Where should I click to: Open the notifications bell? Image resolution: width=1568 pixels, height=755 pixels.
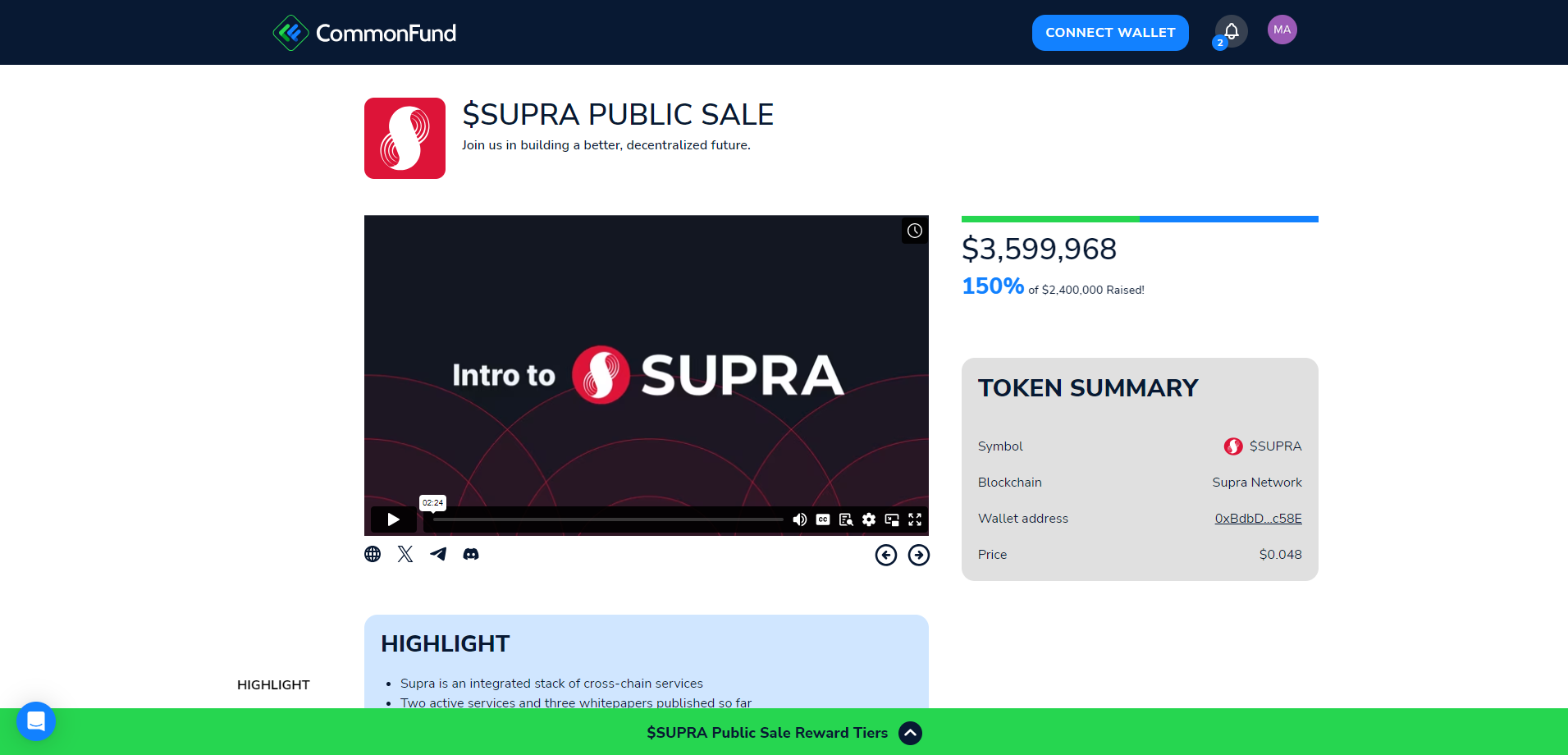[1231, 31]
